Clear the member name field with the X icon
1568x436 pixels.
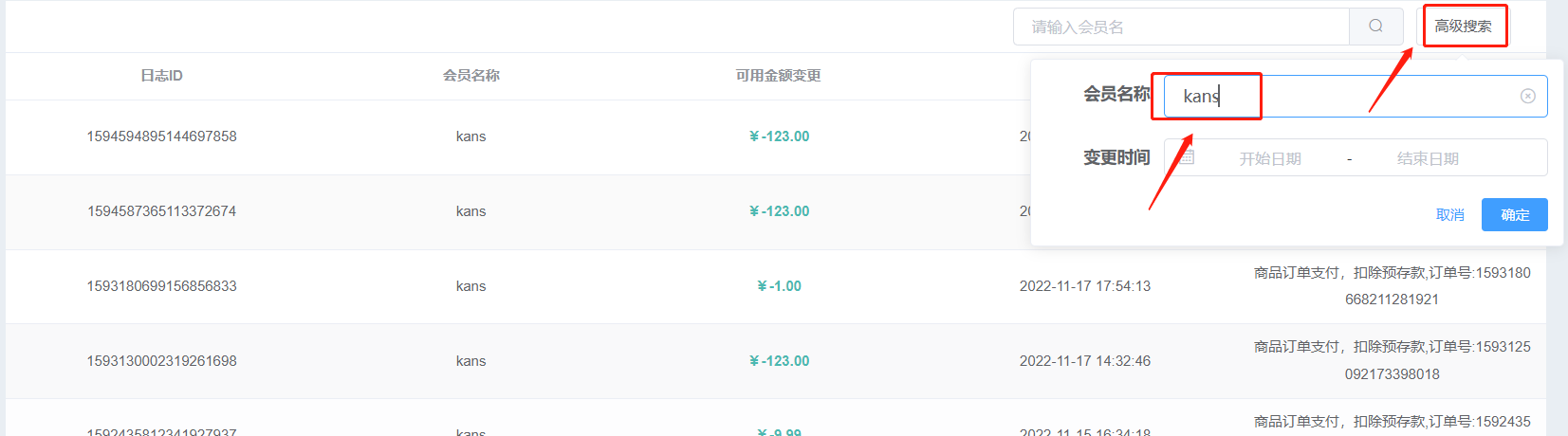(x=1527, y=96)
